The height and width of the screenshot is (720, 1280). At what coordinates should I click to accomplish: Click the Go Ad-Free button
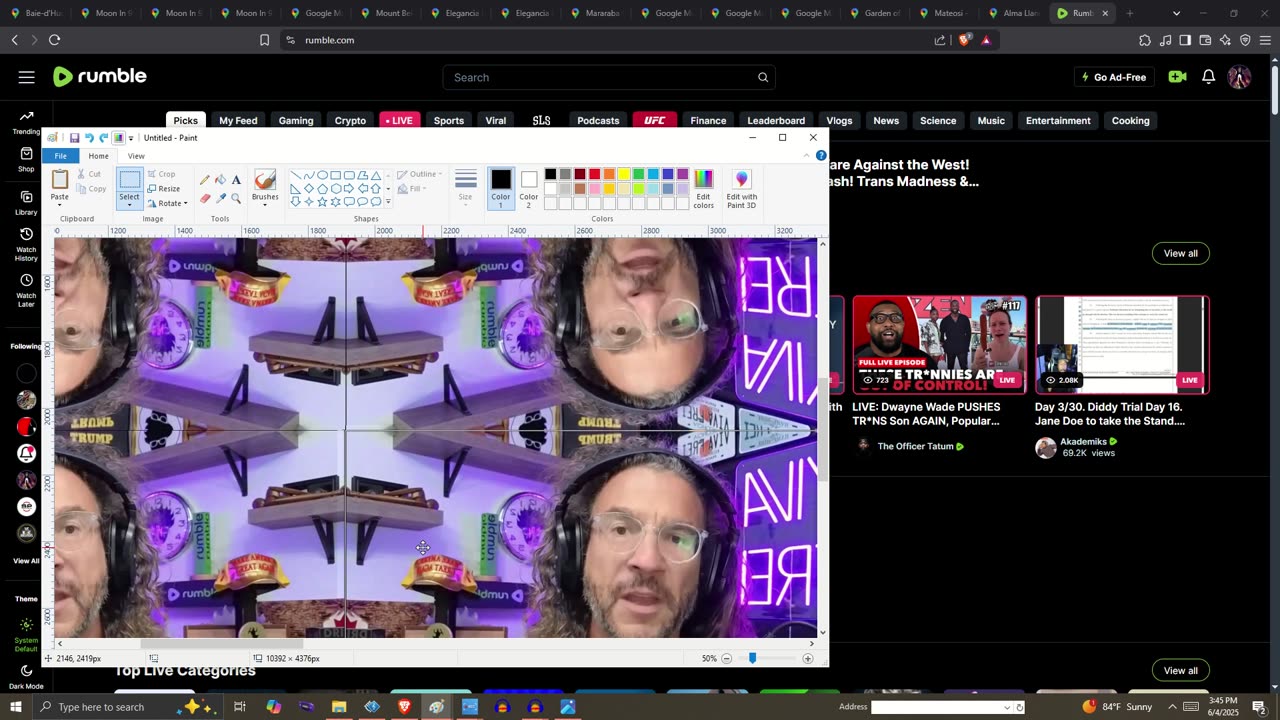pyautogui.click(x=1114, y=77)
